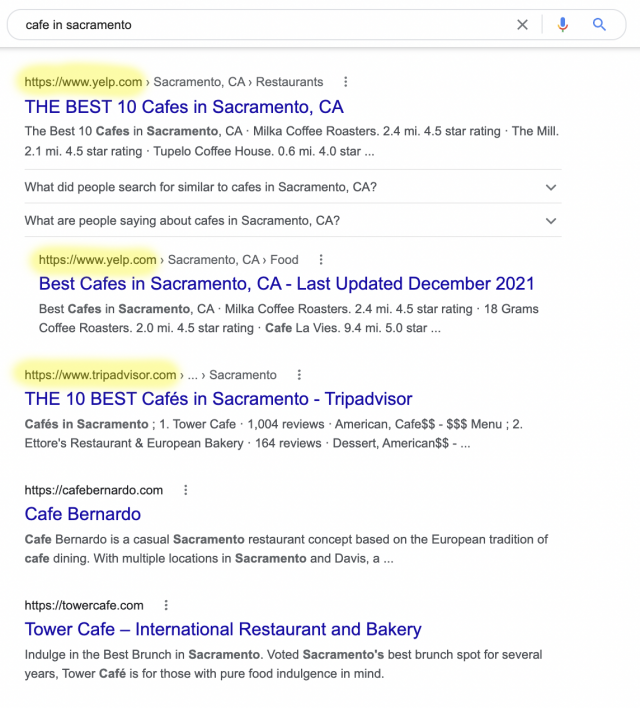Click the https://towercafe.com URL
The height and width of the screenshot is (708, 640).
click(84, 605)
